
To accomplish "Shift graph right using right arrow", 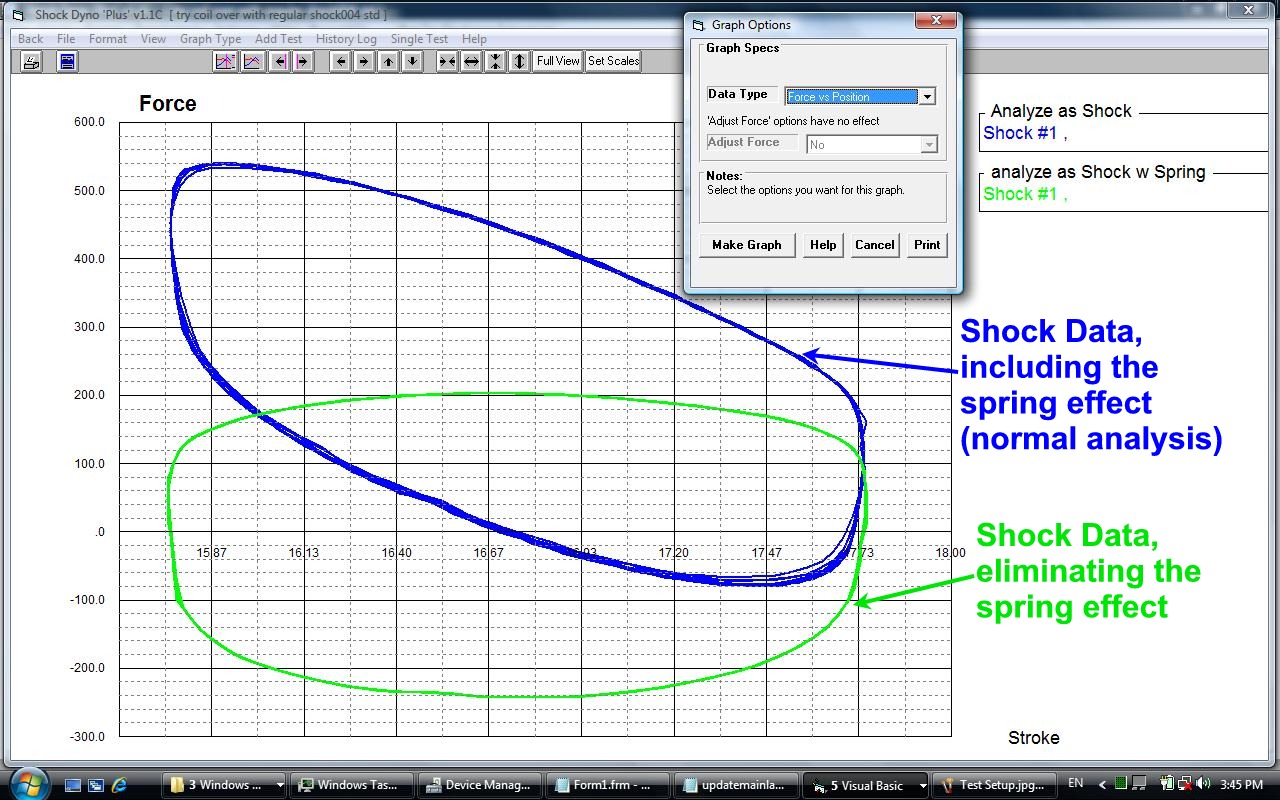I will click(364, 61).
